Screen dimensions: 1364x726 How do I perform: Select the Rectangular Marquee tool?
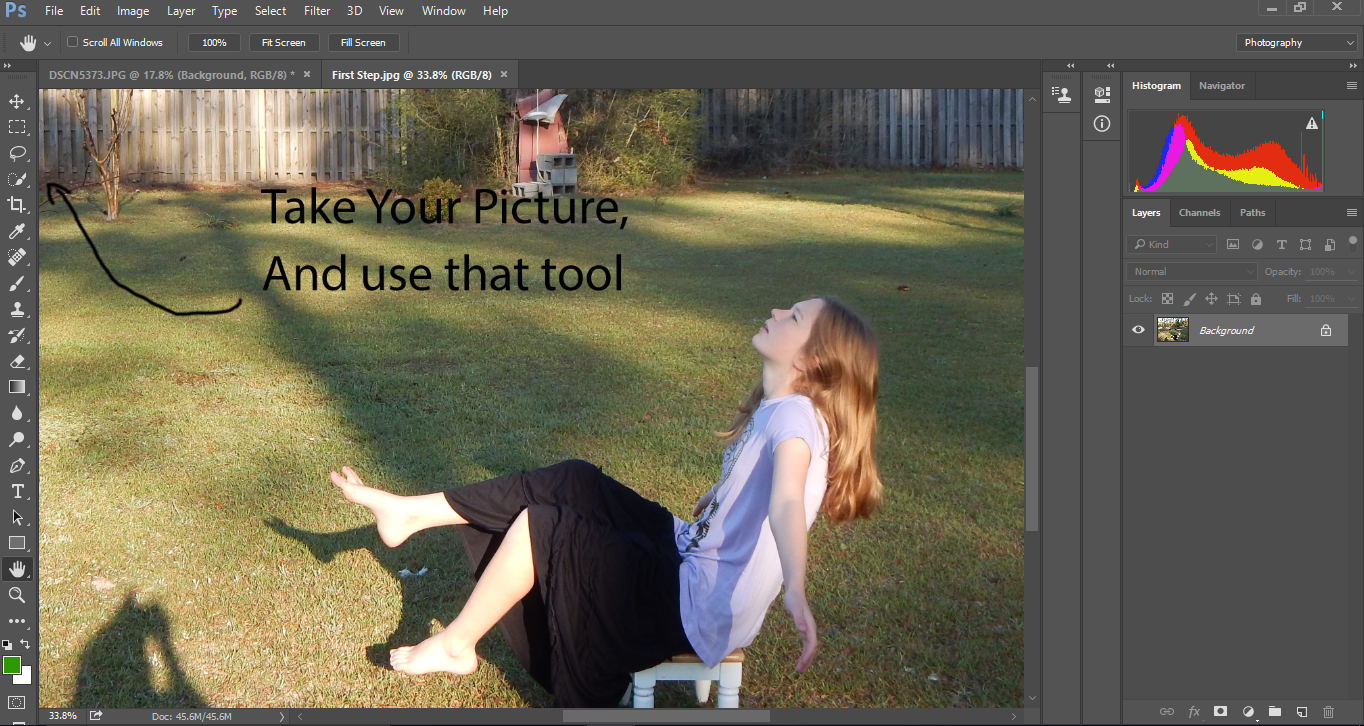[x=17, y=127]
